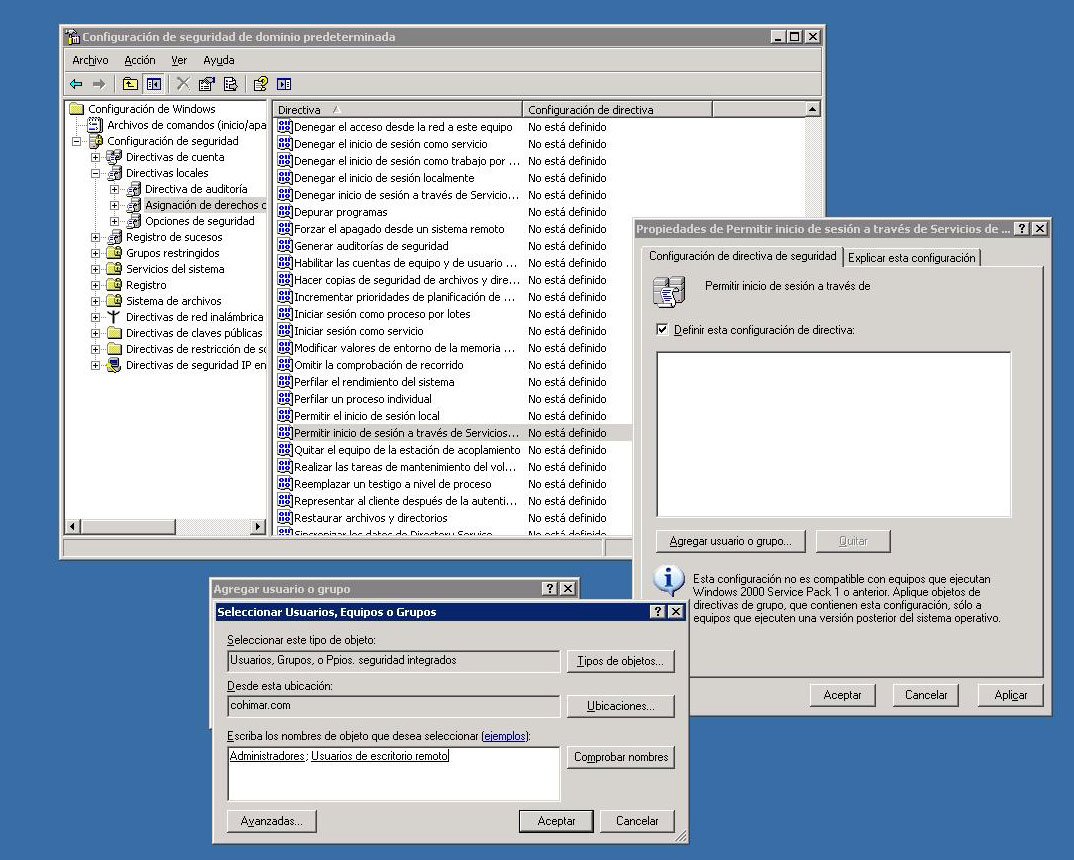This screenshot has height=860, width=1074.
Task: Collapse the Configuración de seguridad tree node
Action: [x=77, y=141]
